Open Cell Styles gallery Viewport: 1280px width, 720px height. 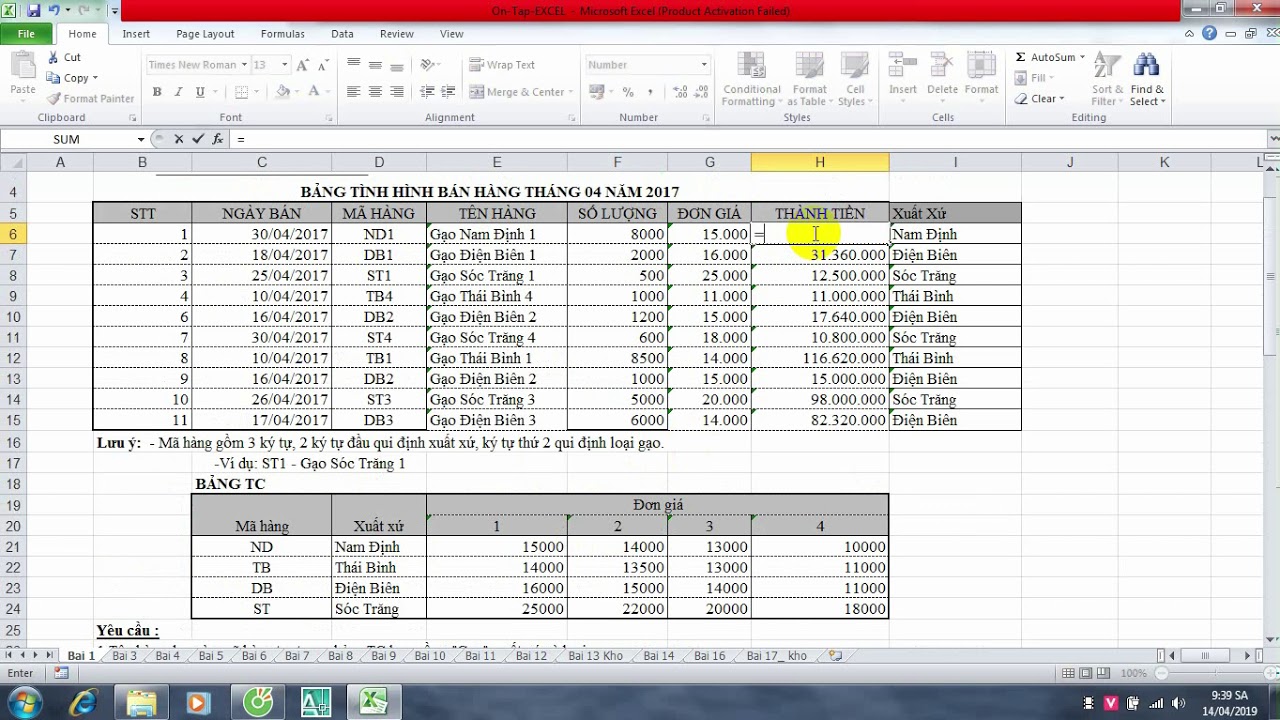[x=854, y=79]
